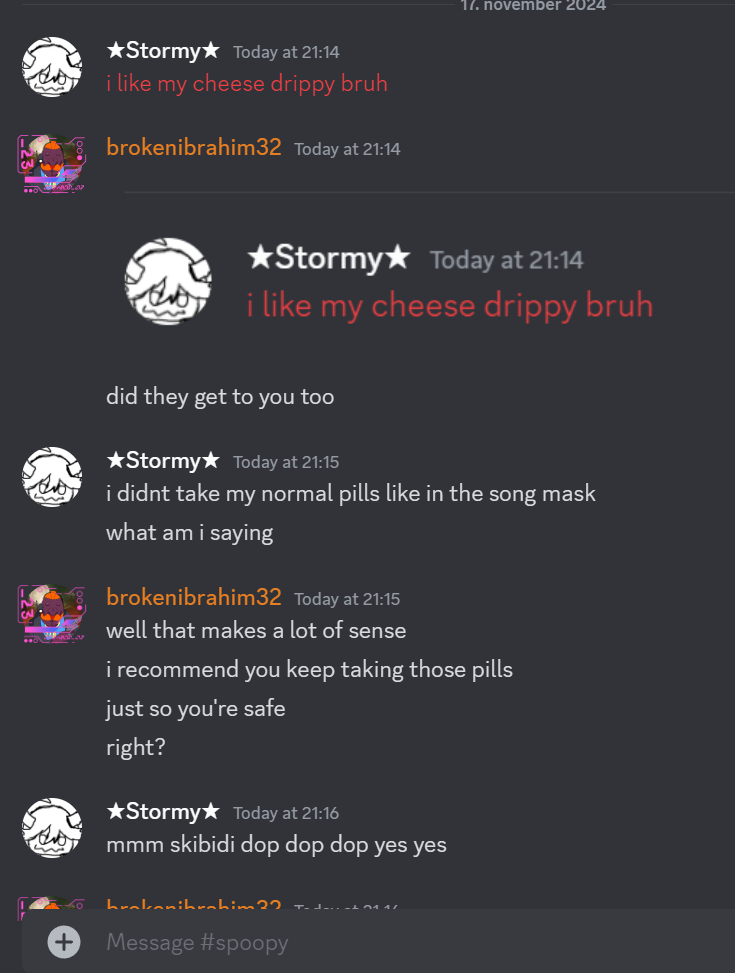Open brokenibrahim32 username from the 21:14 message

point(194,148)
